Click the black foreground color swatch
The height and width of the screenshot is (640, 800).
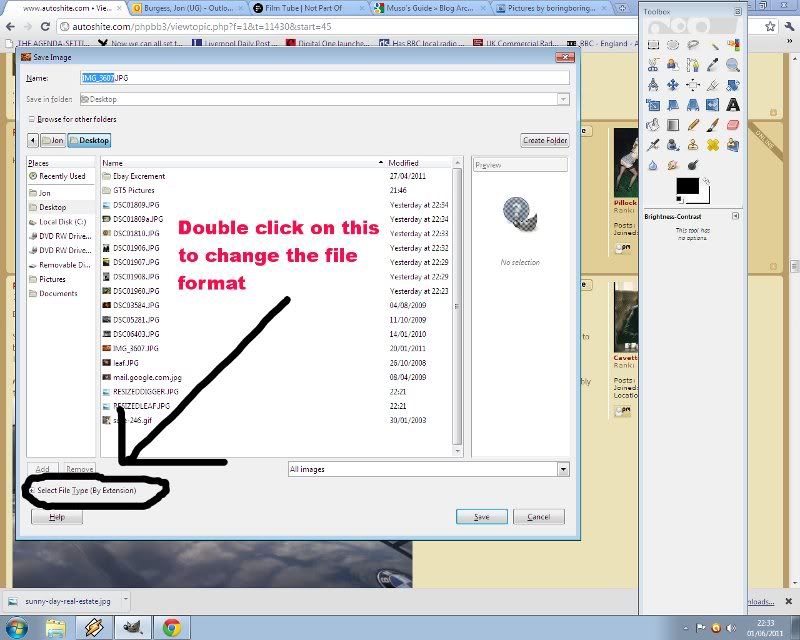[x=686, y=186]
